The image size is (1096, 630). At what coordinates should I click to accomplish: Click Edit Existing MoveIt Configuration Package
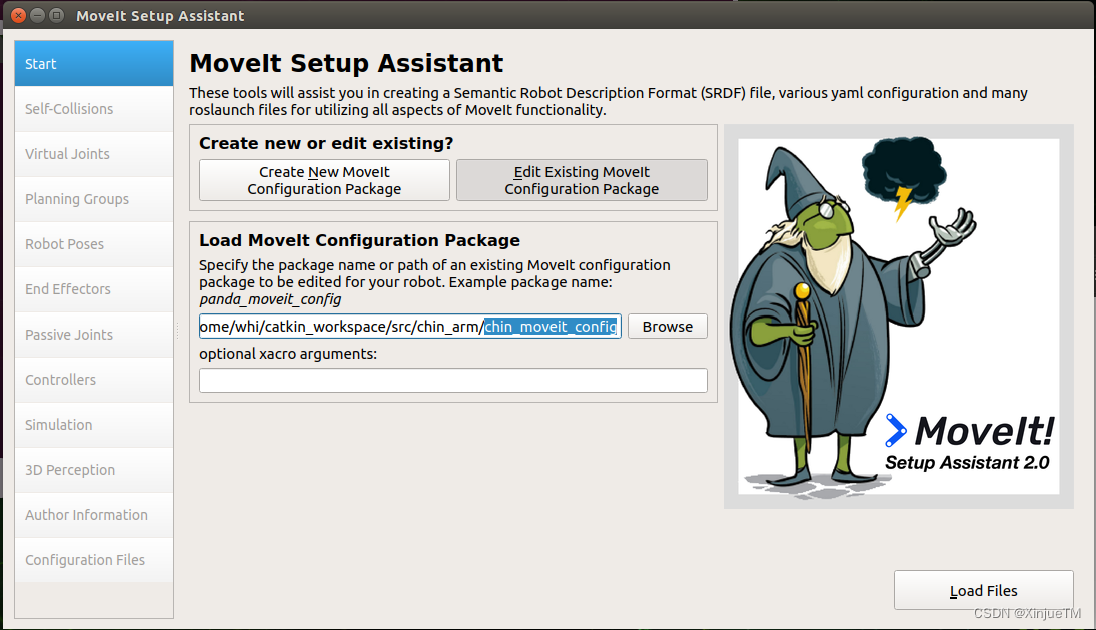[x=582, y=180]
